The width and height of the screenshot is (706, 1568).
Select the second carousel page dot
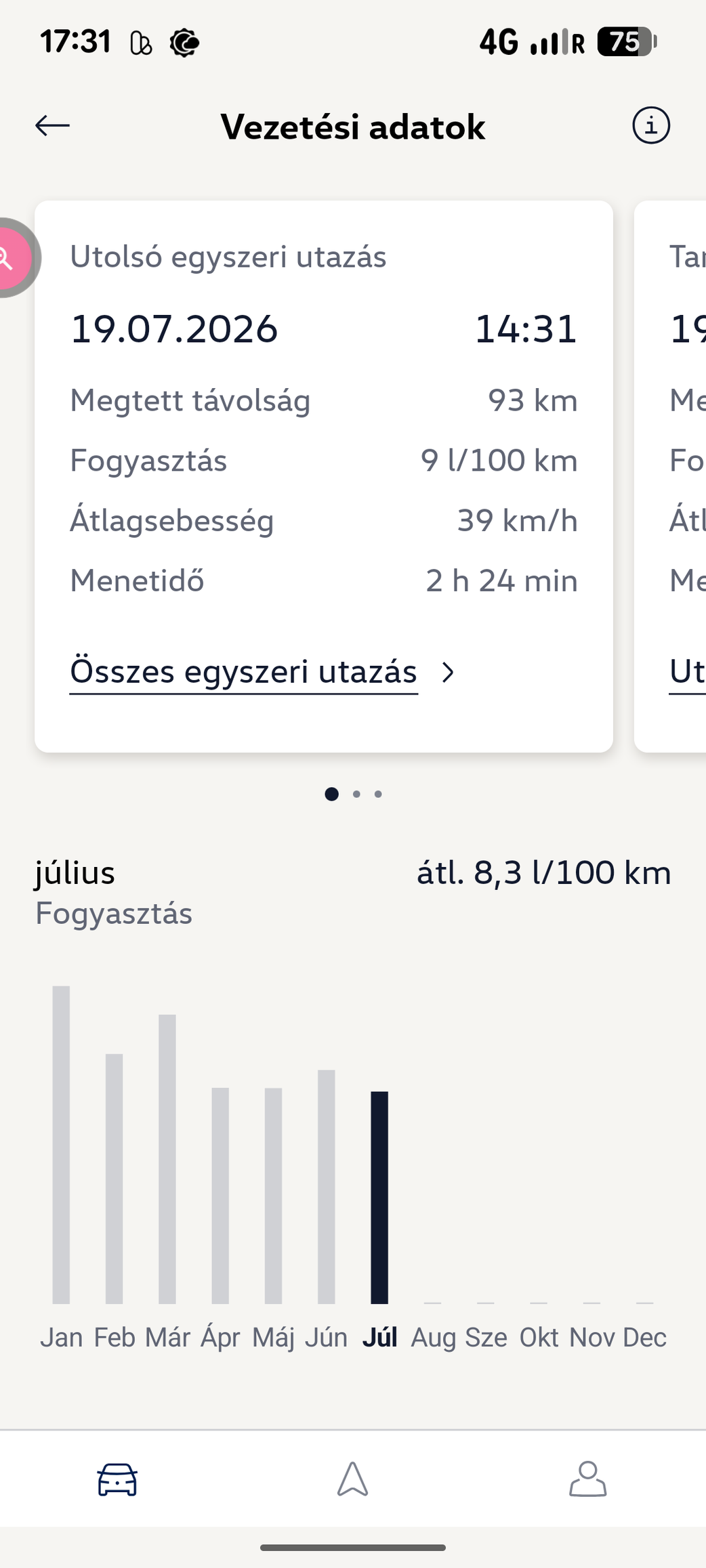point(356,794)
